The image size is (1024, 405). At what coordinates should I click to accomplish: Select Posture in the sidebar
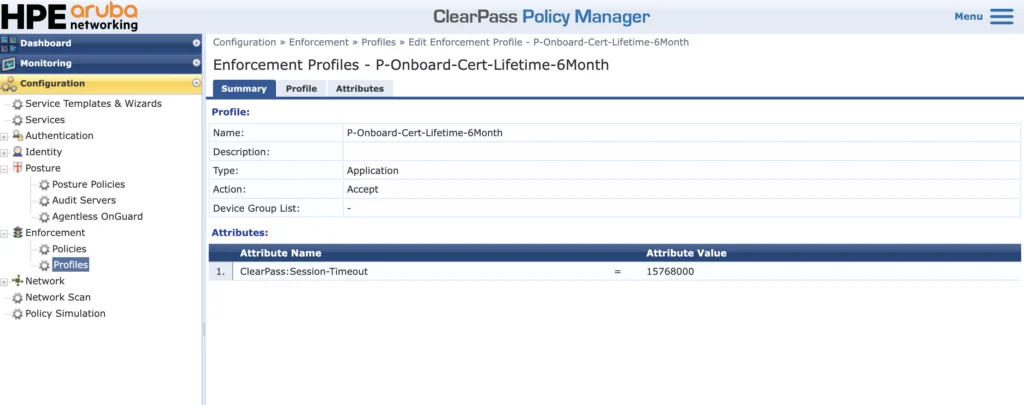point(43,168)
